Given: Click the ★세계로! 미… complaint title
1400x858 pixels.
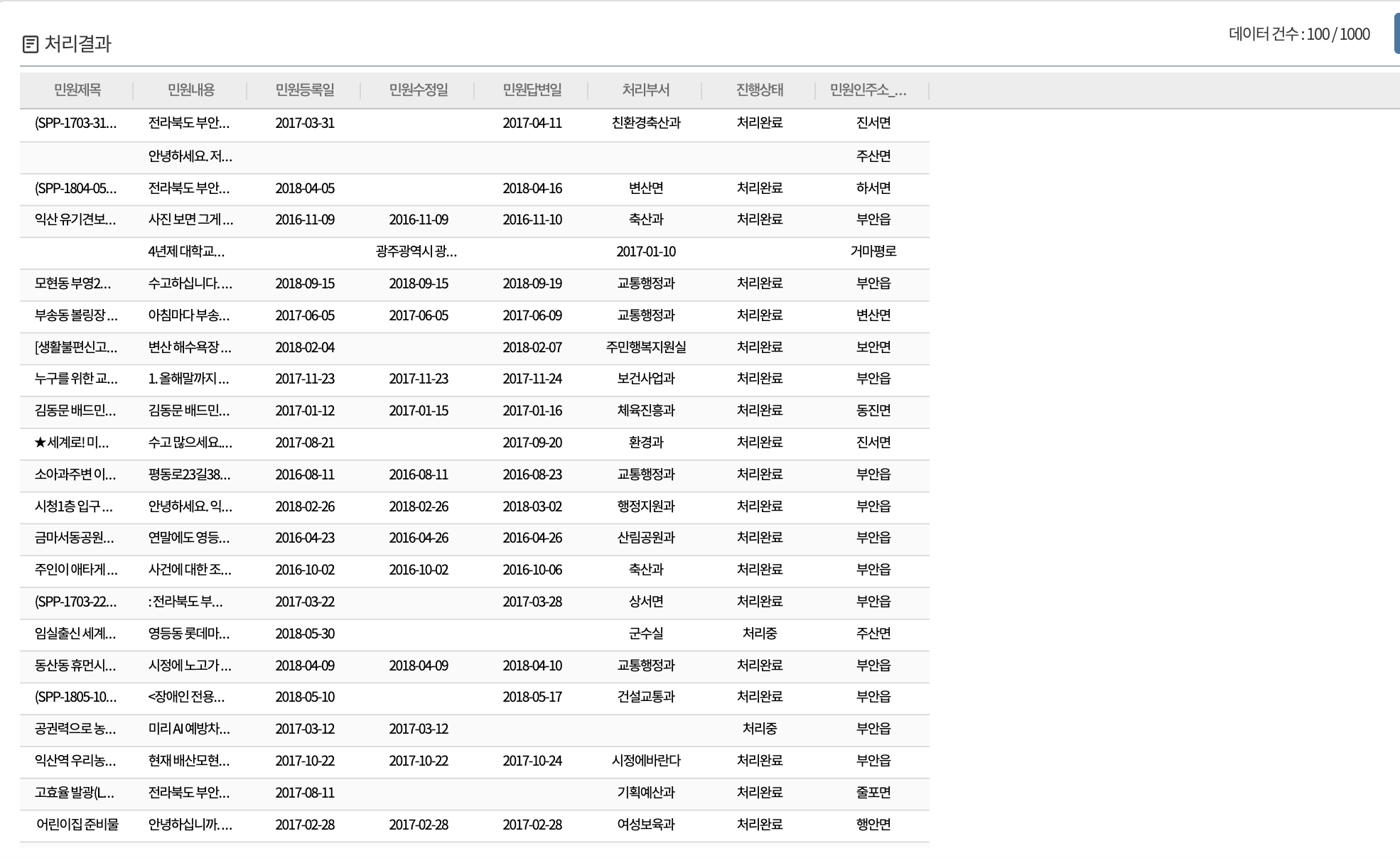Looking at the screenshot, I should (72, 443).
